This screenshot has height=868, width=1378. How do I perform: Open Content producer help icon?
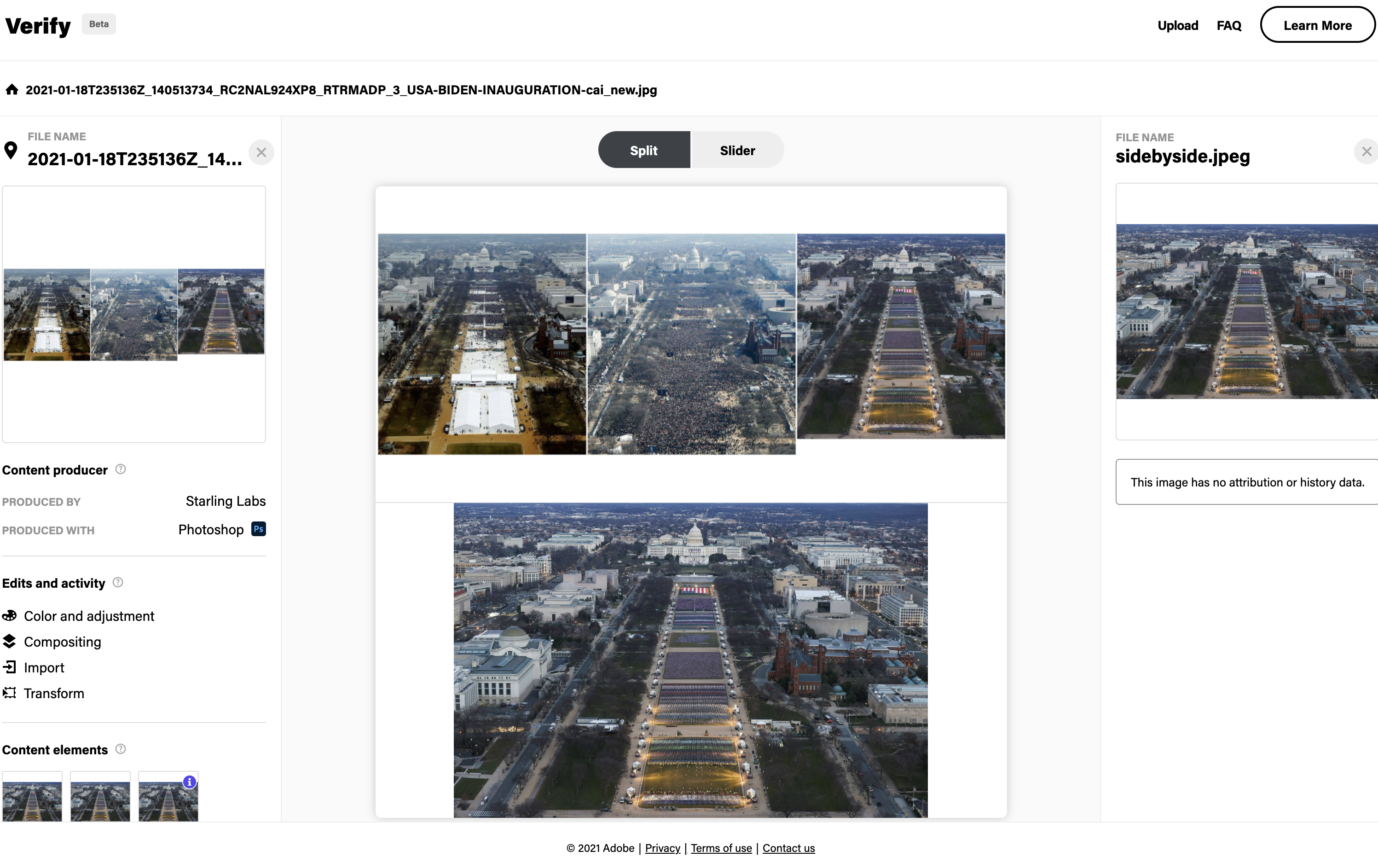coord(121,469)
